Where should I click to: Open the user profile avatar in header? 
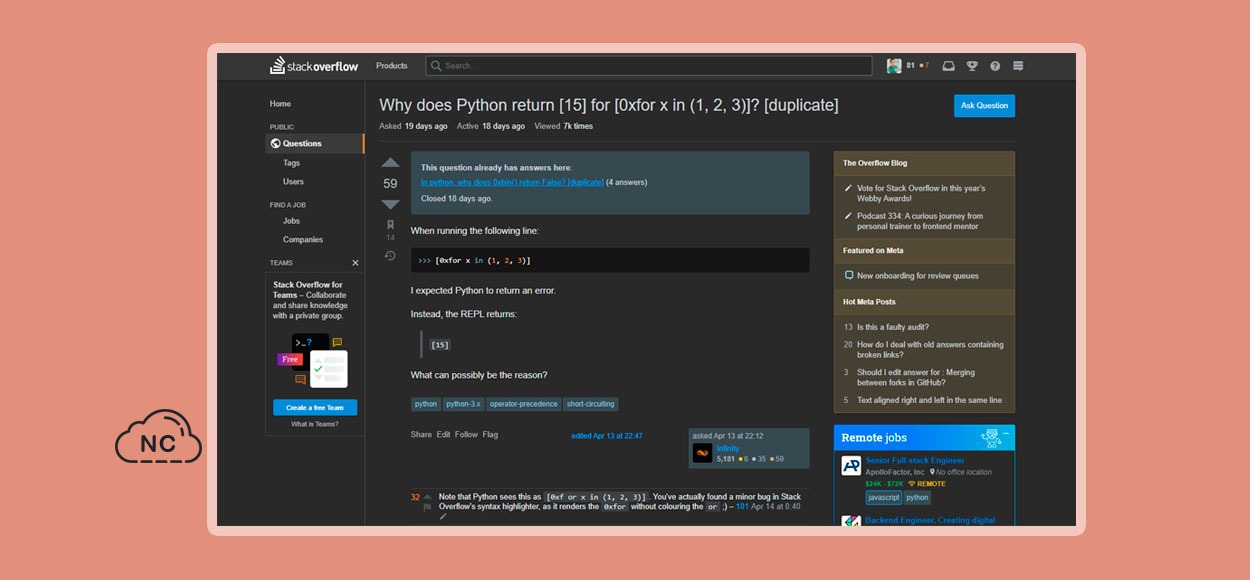(x=894, y=66)
